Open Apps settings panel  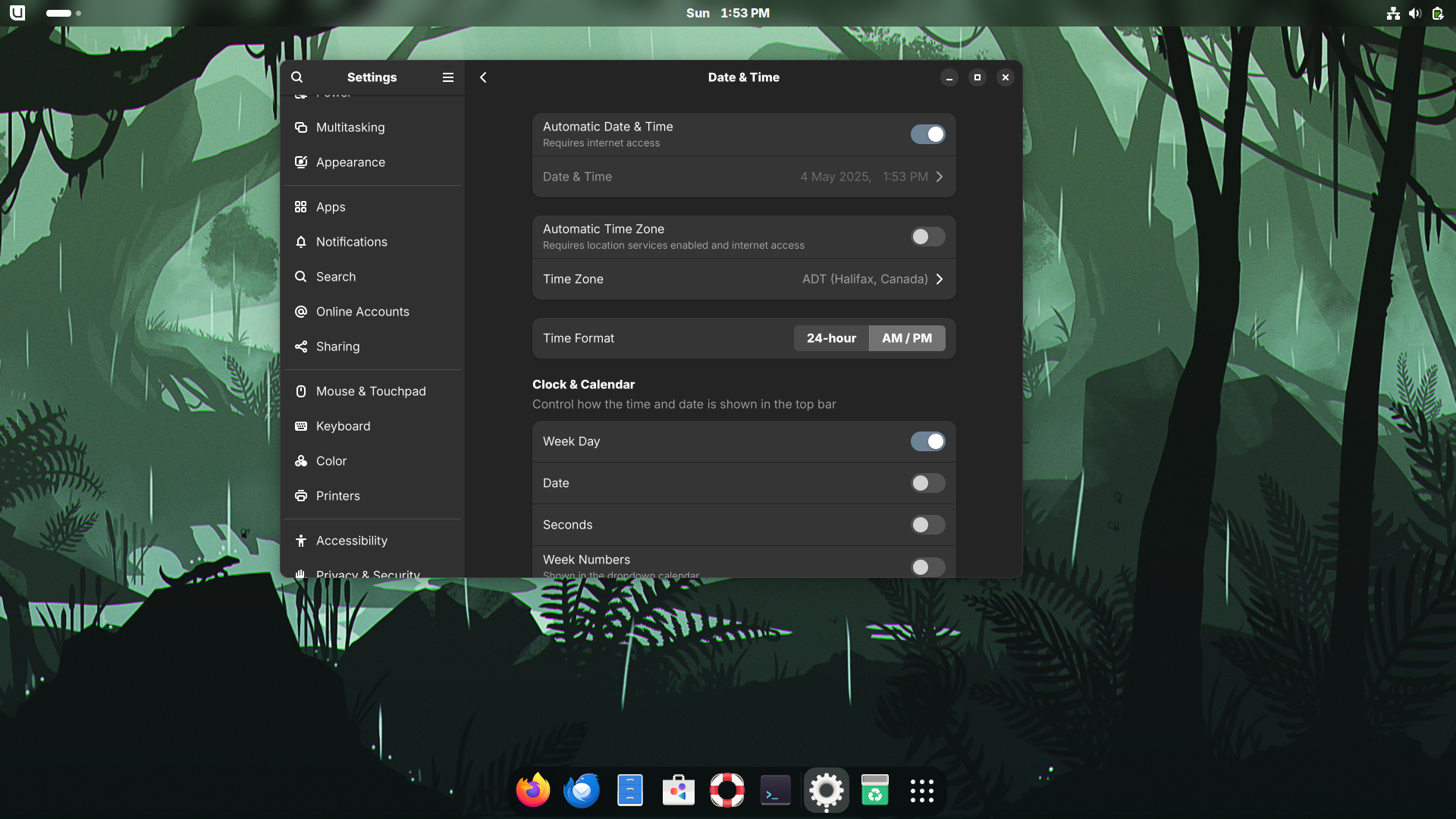click(372, 207)
